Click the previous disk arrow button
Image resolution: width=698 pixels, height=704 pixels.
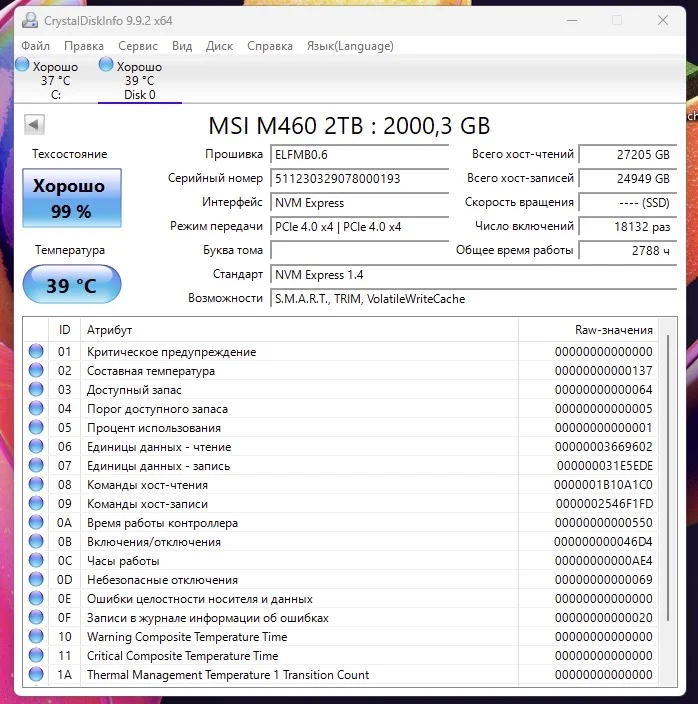(x=34, y=124)
